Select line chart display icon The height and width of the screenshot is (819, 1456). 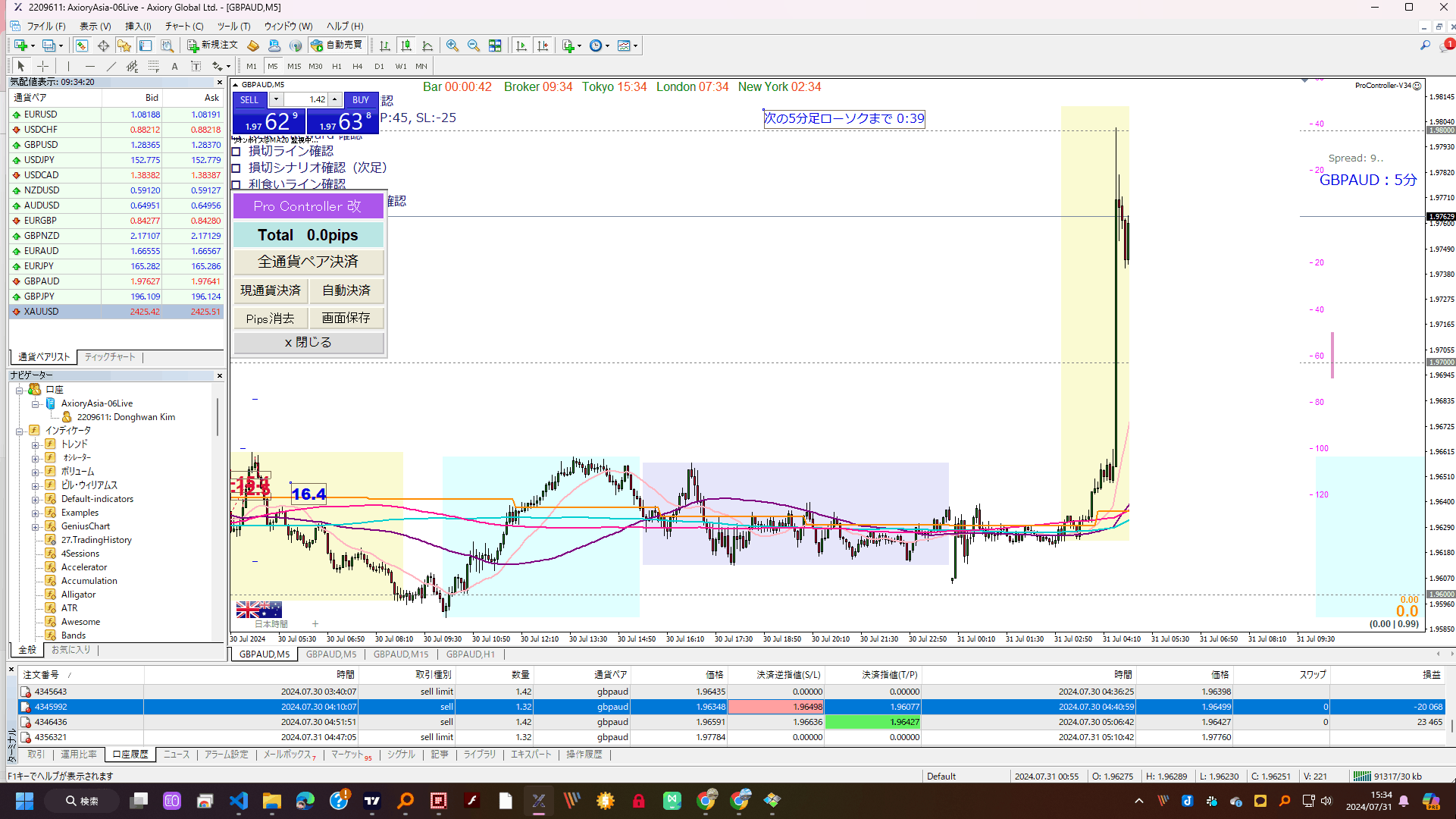pyautogui.click(x=427, y=45)
